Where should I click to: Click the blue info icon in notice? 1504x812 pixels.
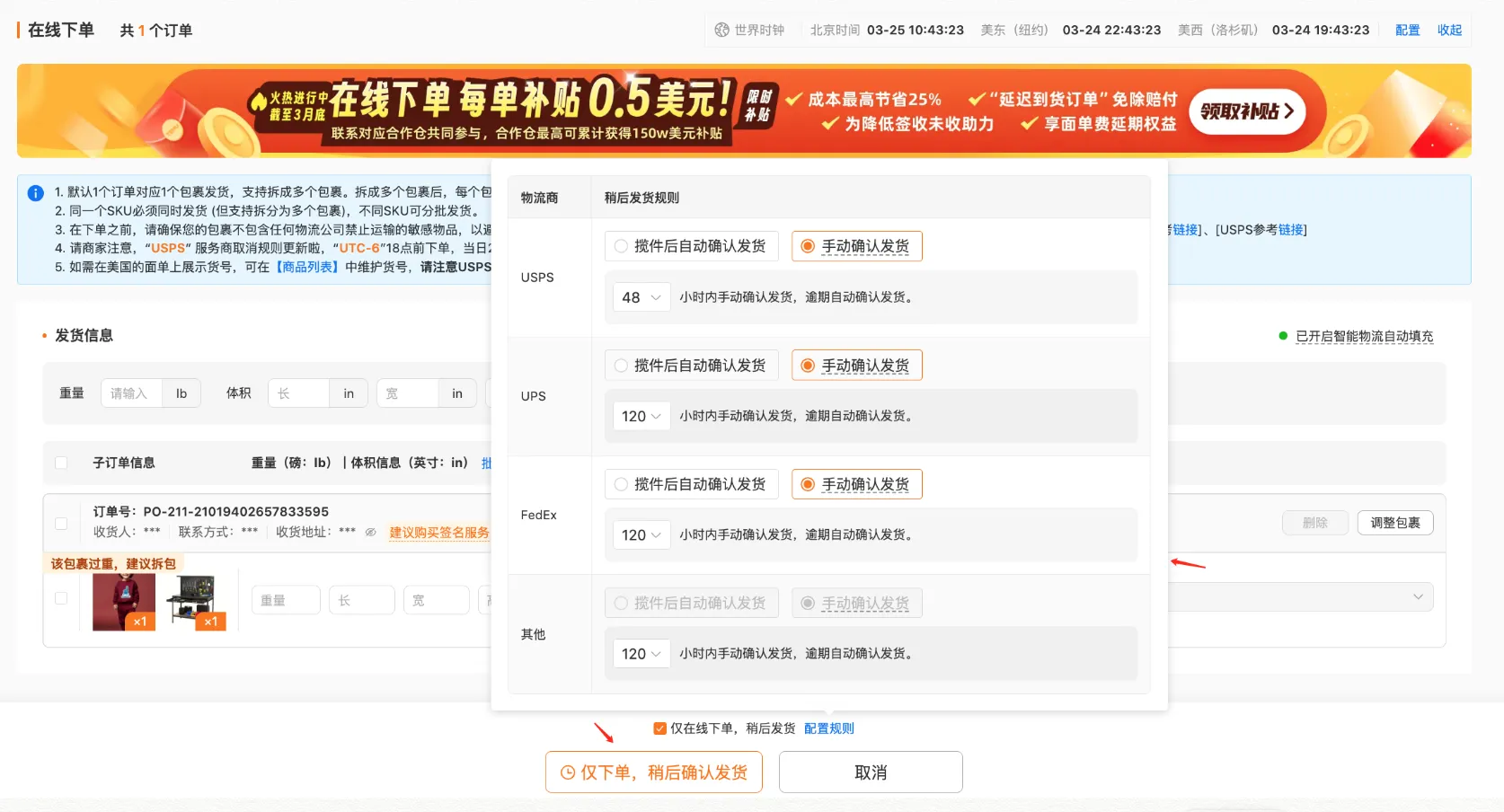tap(36, 193)
